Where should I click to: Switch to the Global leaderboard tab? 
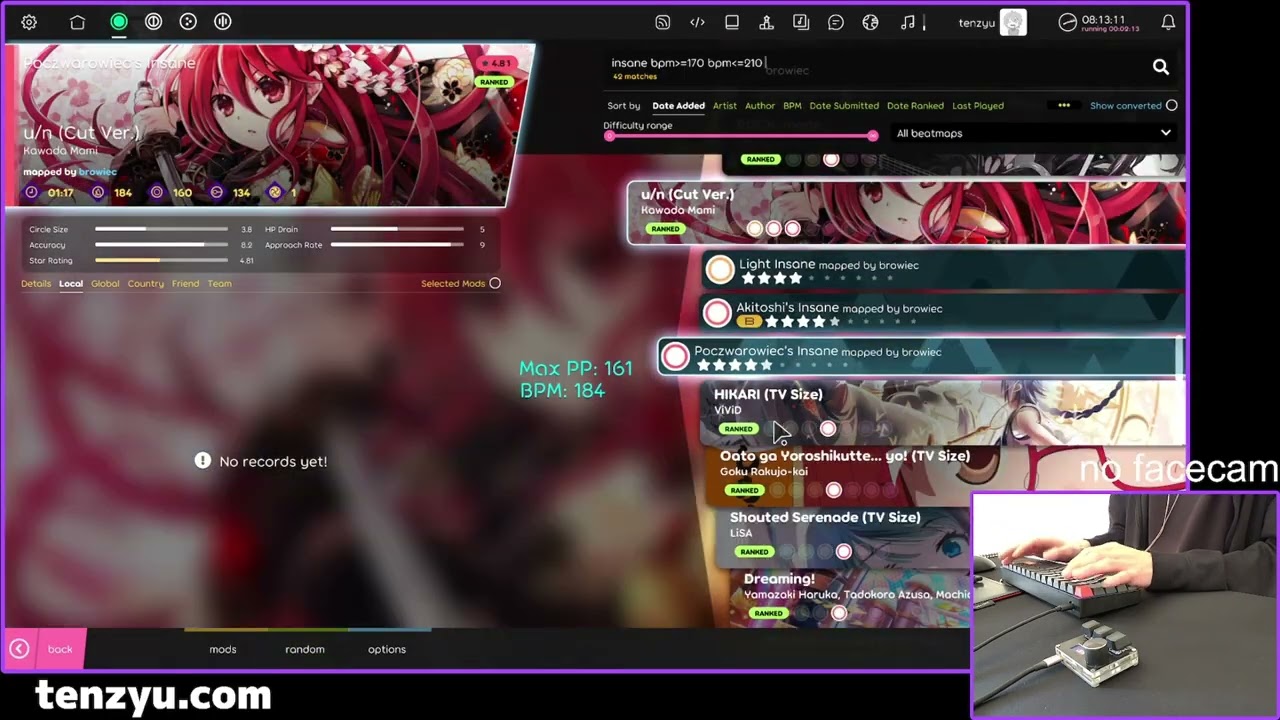click(x=105, y=283)
